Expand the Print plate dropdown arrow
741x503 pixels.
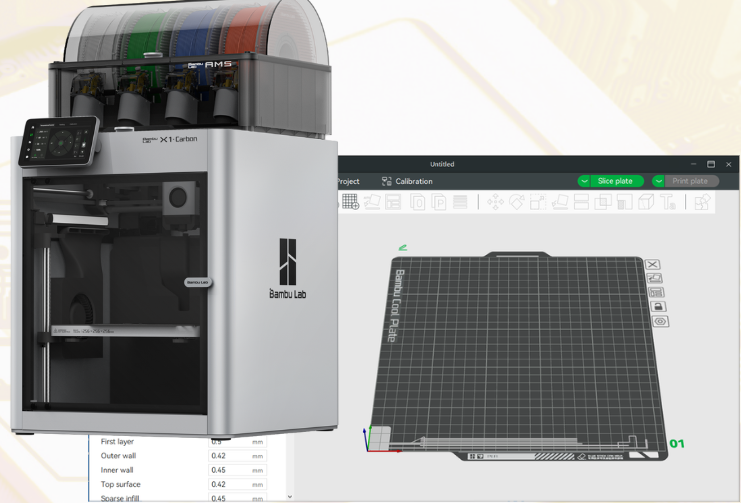point(659,181)
